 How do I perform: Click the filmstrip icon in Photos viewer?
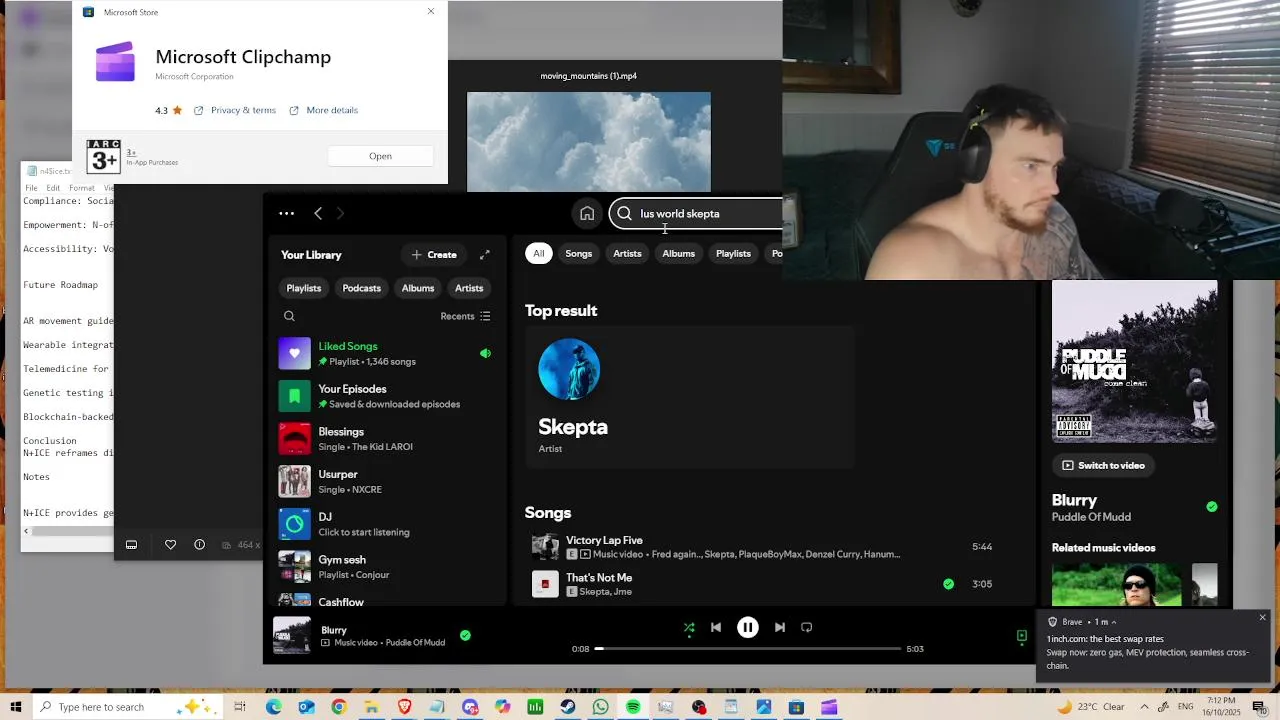pos(131,545)
